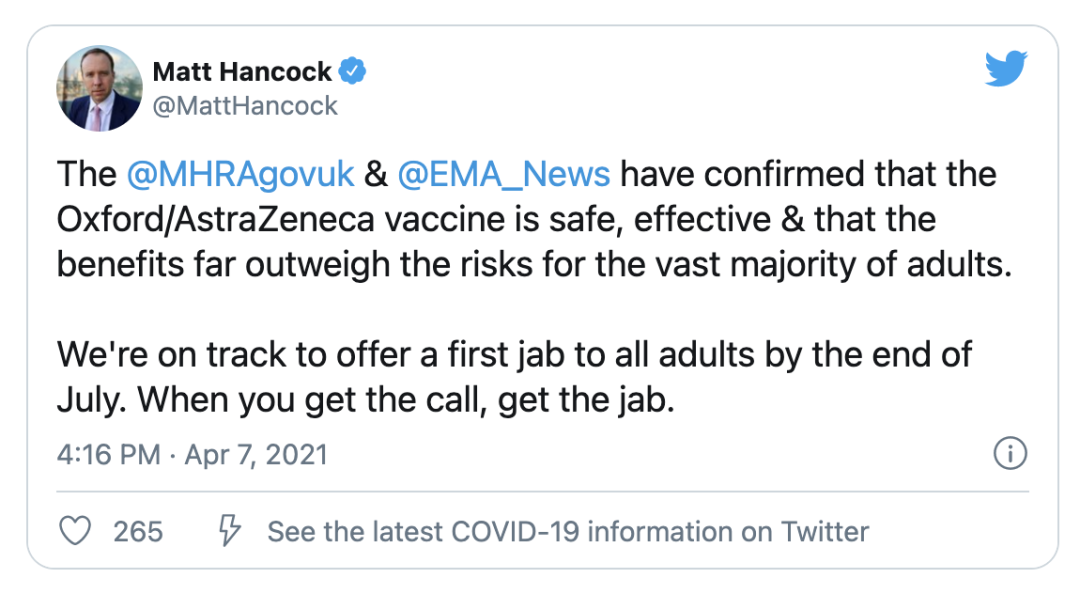Click the 'We're on track' paragraph line
This screenshot has height=594, width=1080.
(x=514, y=355)
